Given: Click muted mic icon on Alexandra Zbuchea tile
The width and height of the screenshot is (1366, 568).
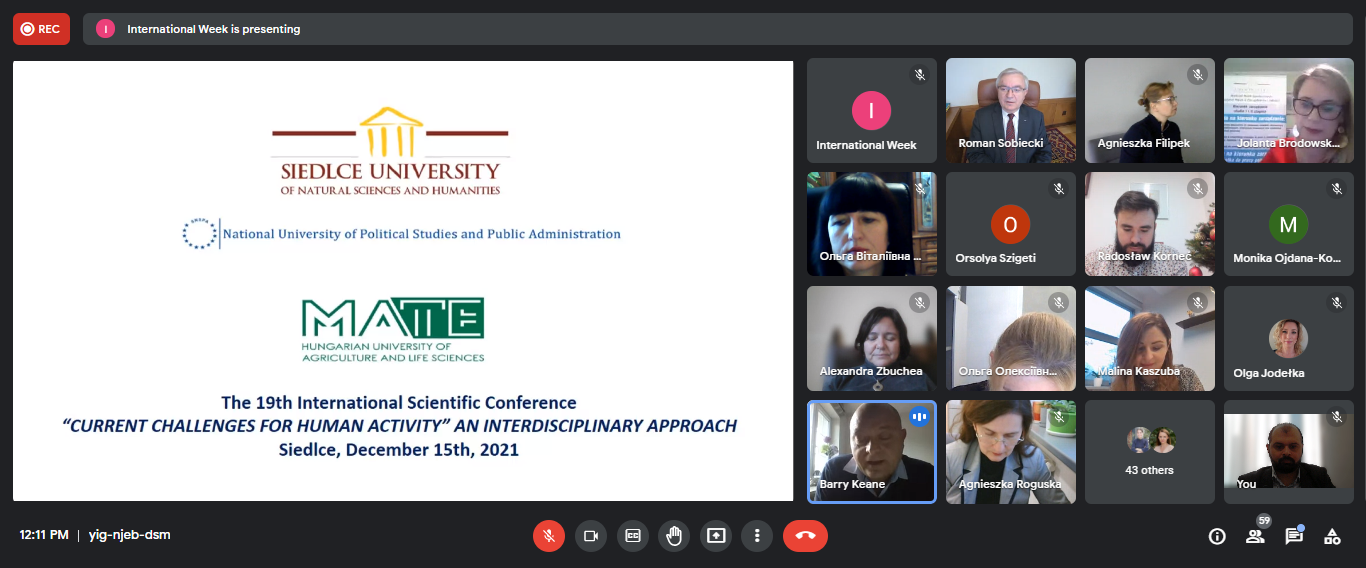Looking at the screenshot, I should click(919, 303).
